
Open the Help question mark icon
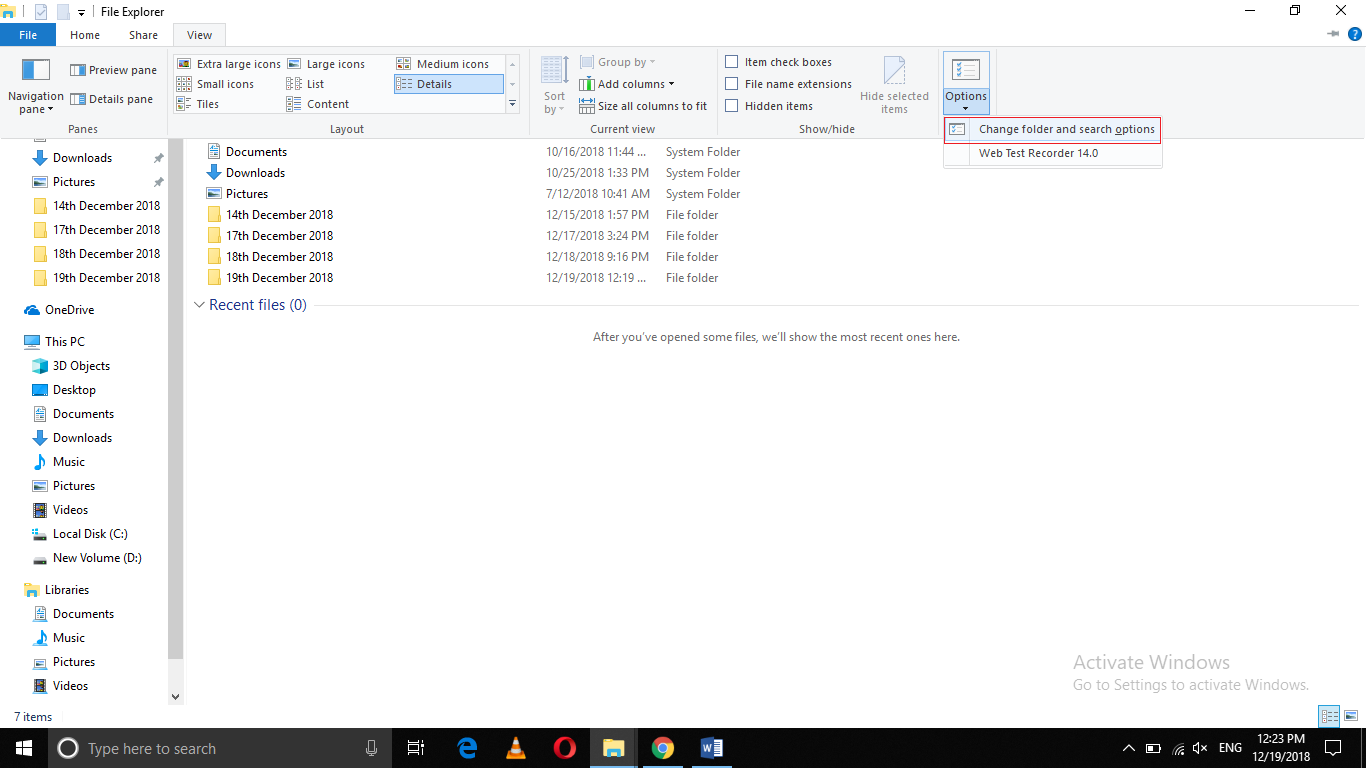tap(1355, 34)
